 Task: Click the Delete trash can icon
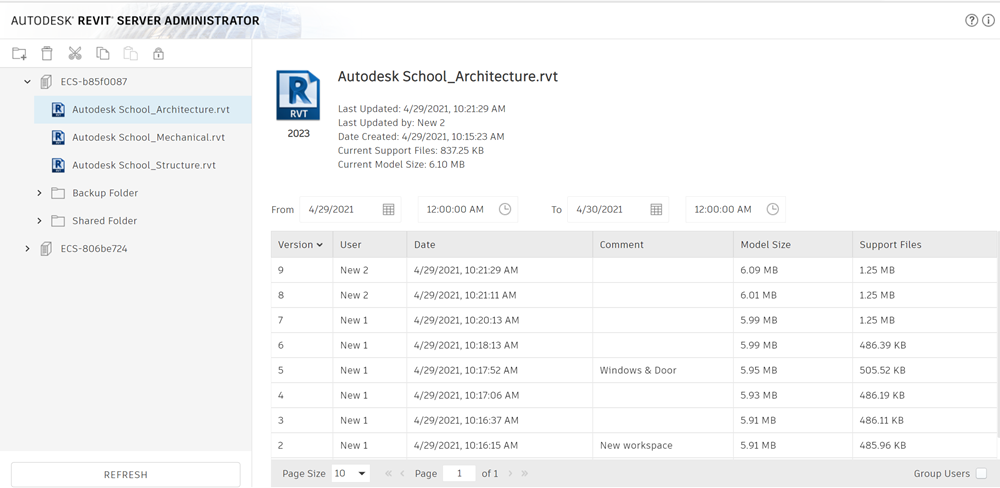point(47,54)
